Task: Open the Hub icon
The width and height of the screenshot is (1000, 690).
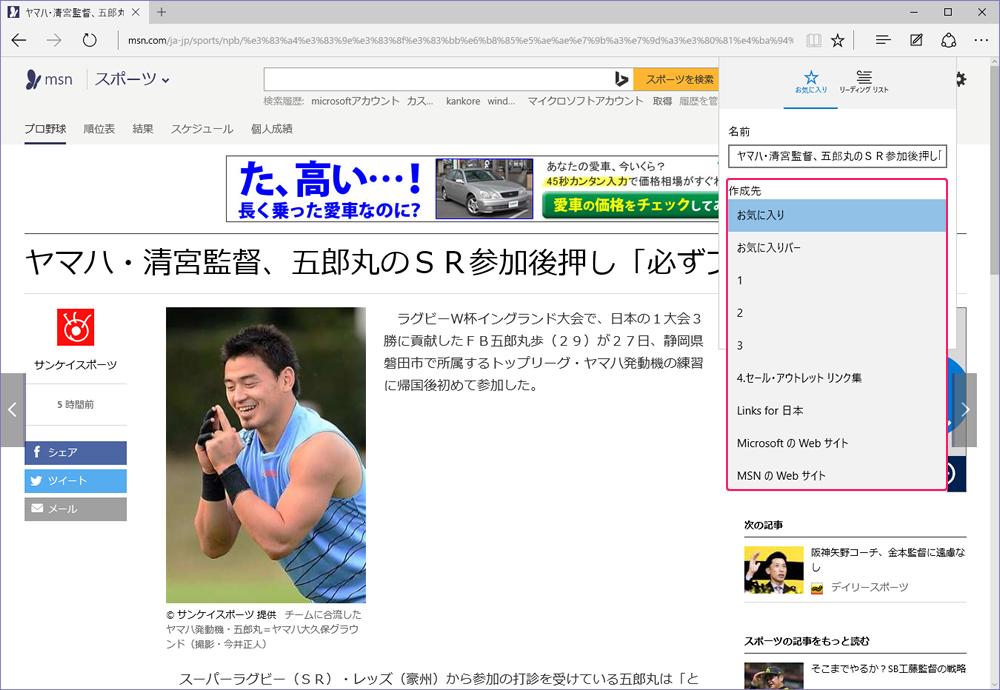Action: (x=883, y=40)
